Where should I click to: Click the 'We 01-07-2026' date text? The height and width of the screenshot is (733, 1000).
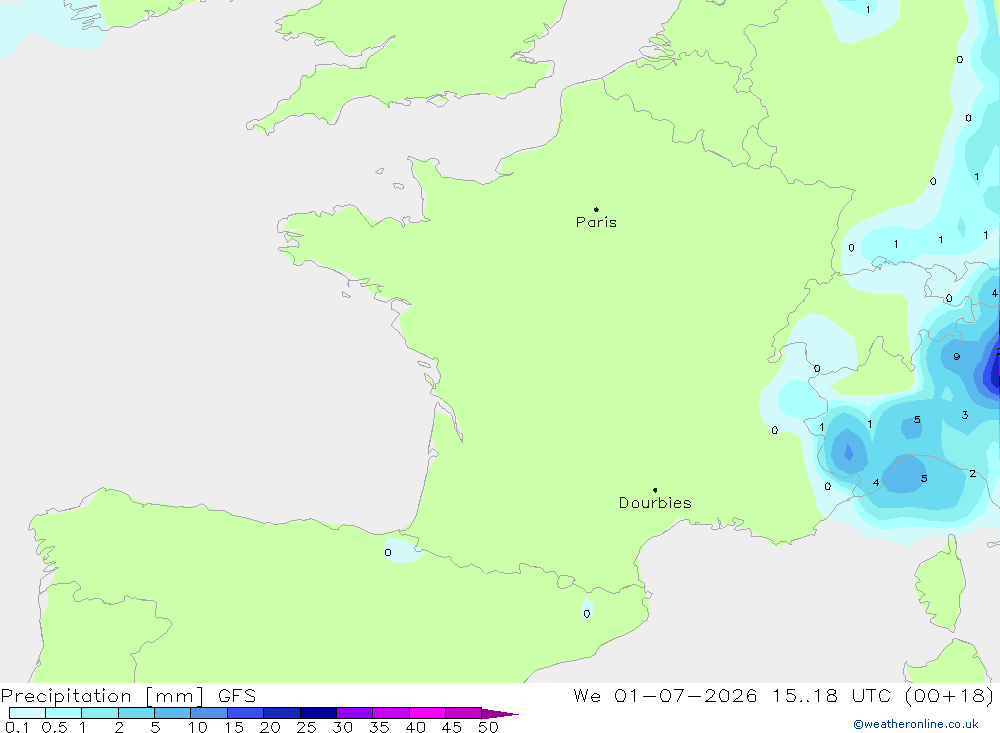[x=665, y=696]
